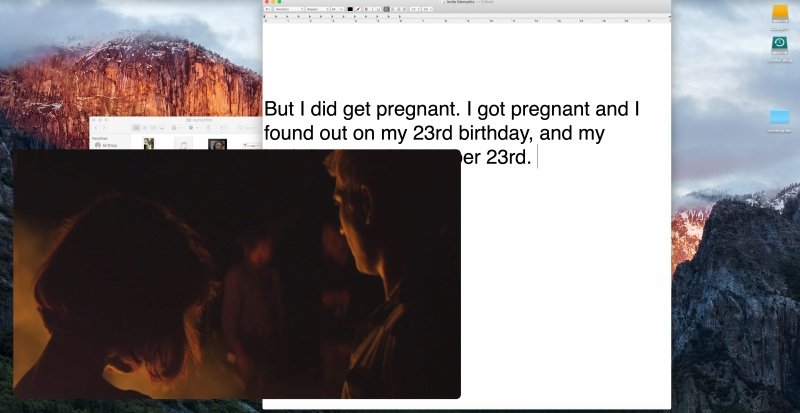Place cursor after "23rd." in the document
Screen dimensions: 800x413
pyautogui.click(x=535, y=158)
